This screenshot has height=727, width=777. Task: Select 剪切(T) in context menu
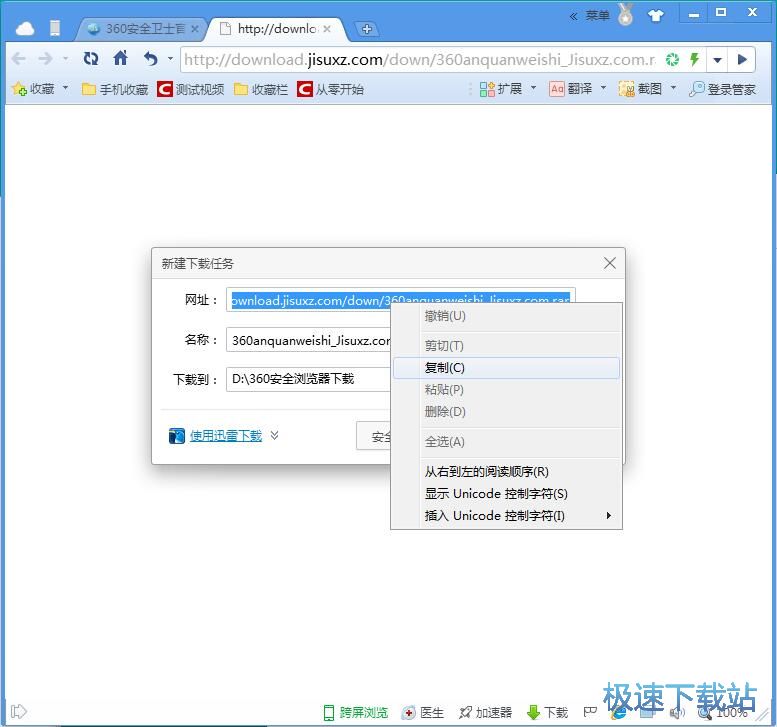click(x=506, y=345)
